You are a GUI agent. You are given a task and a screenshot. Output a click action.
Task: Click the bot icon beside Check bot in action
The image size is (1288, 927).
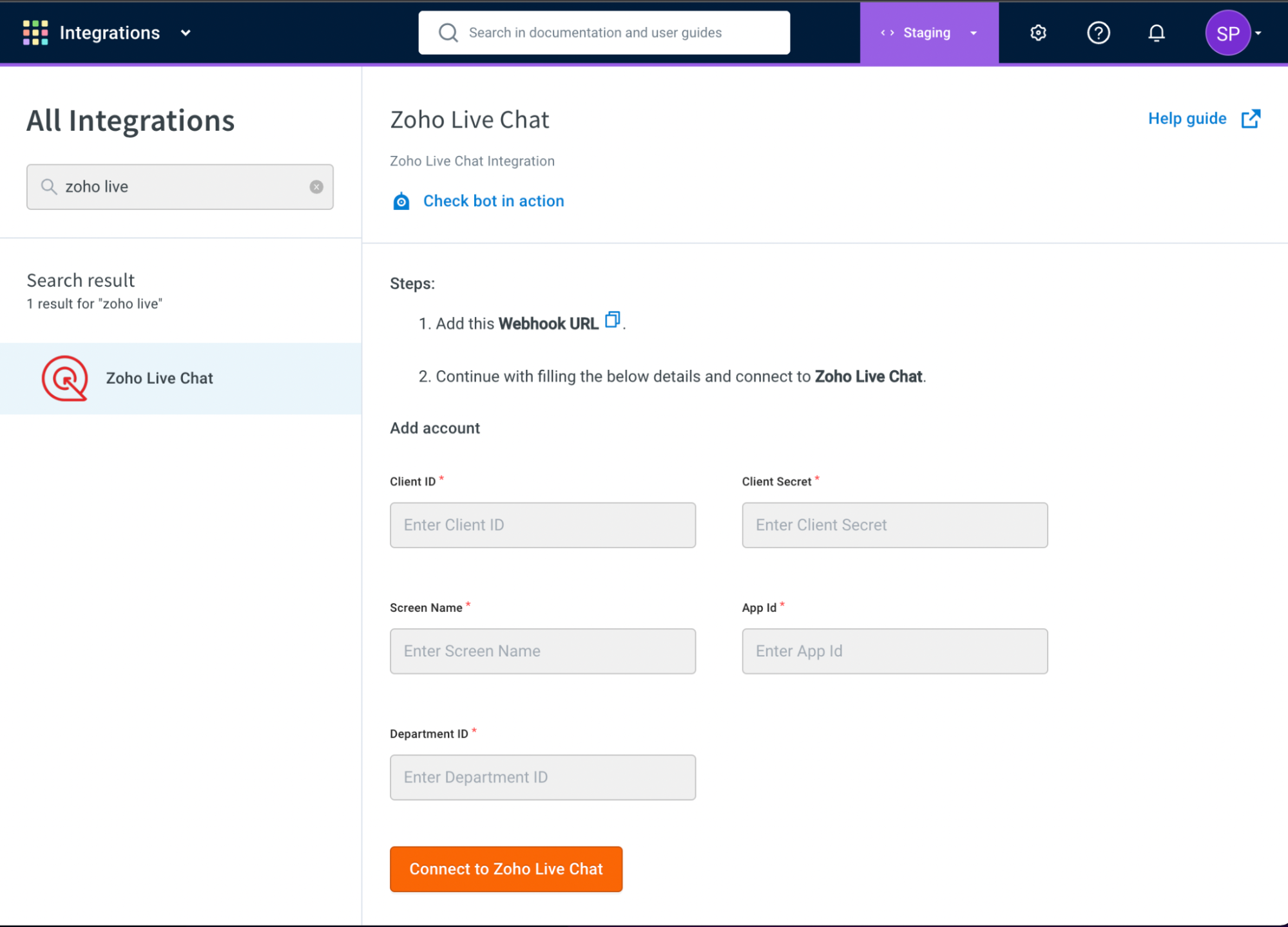point(401,201)
